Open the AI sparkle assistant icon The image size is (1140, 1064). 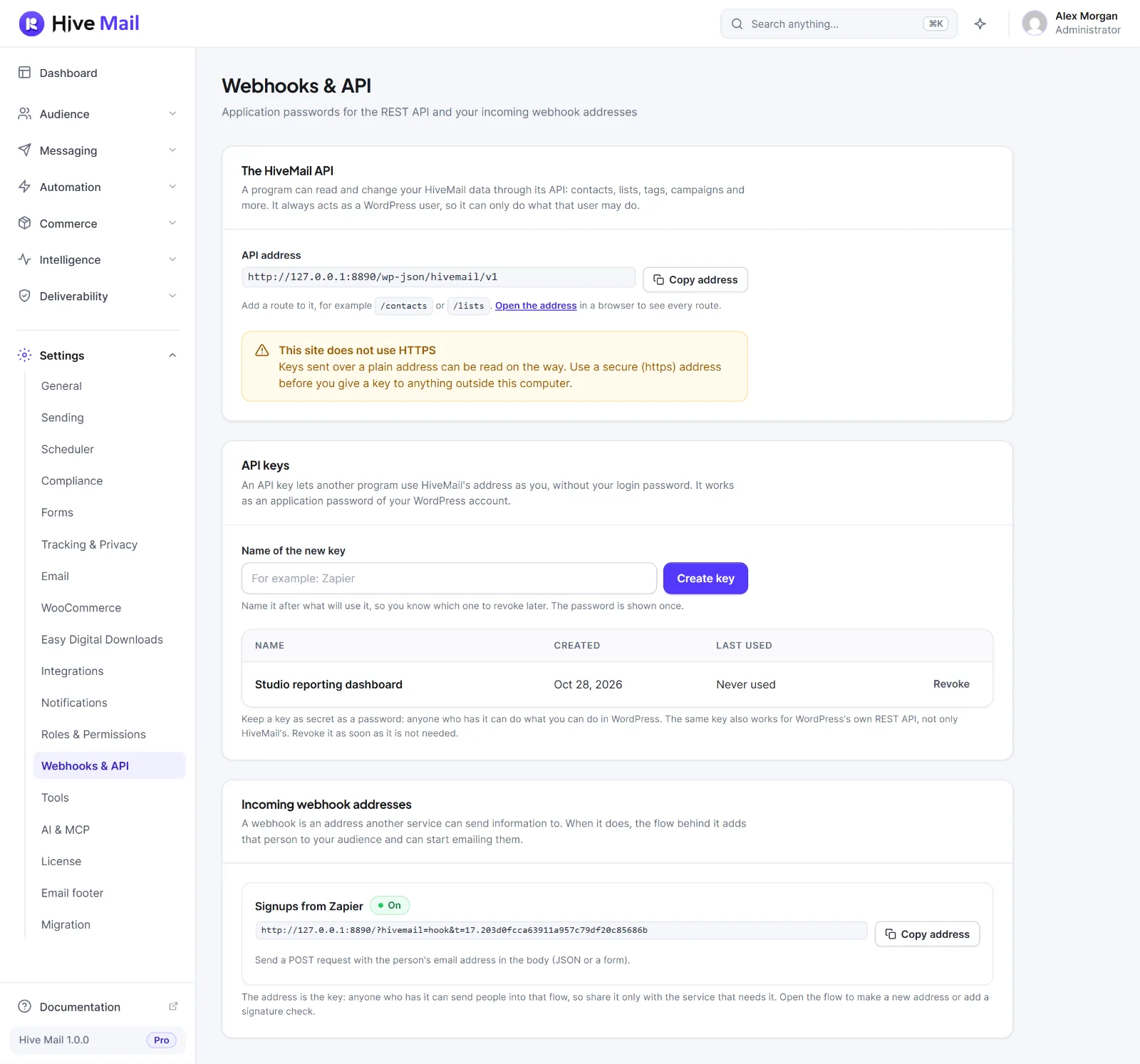980,24
